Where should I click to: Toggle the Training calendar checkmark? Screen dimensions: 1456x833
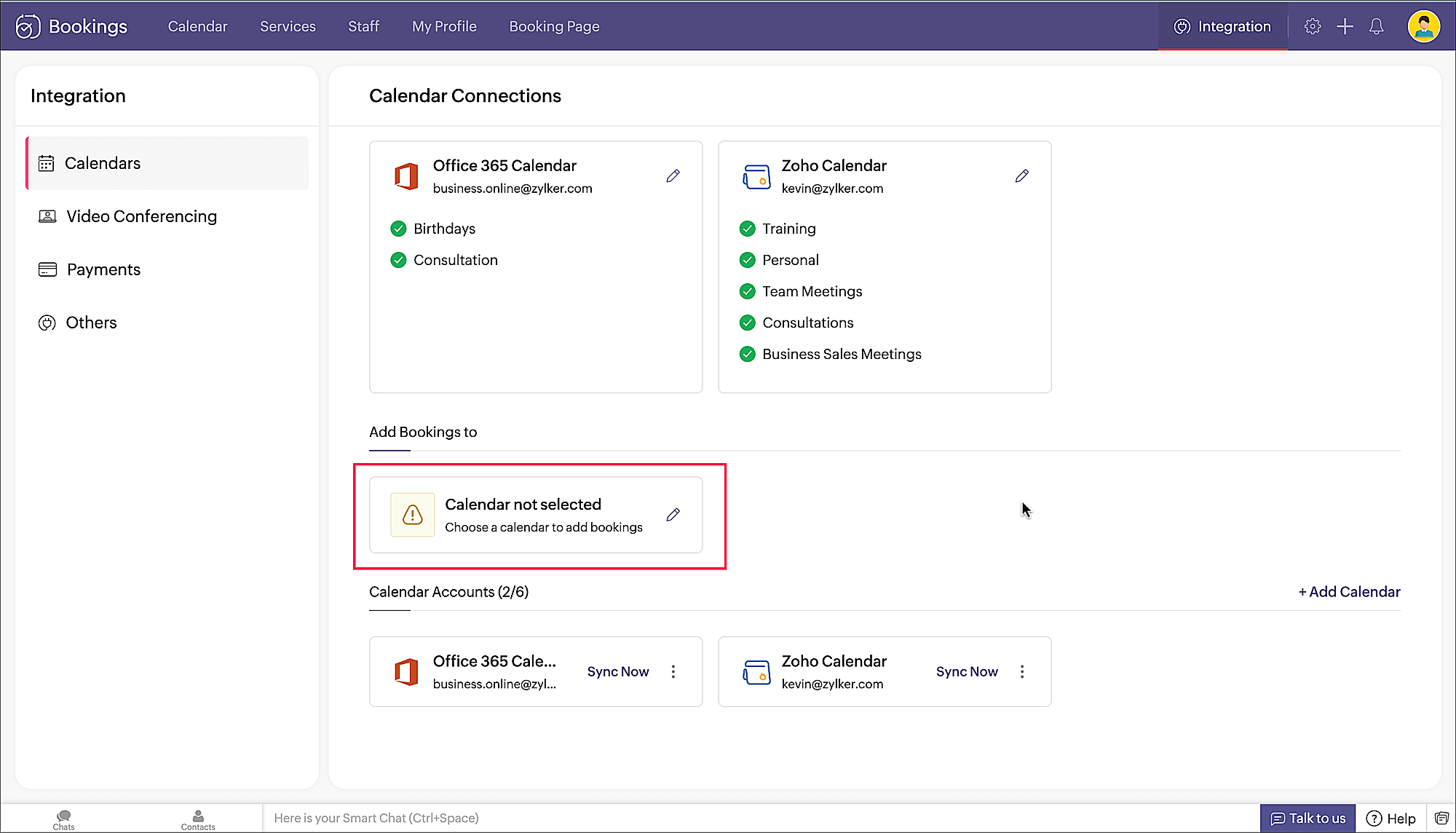point(747,229)
